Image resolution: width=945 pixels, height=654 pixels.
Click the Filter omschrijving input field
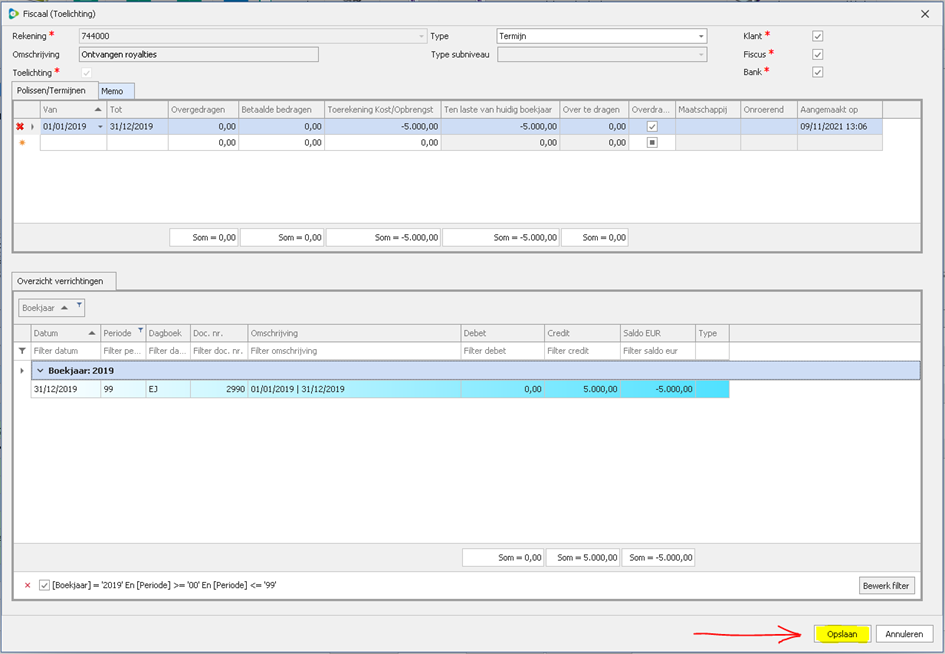pos(353,351)
